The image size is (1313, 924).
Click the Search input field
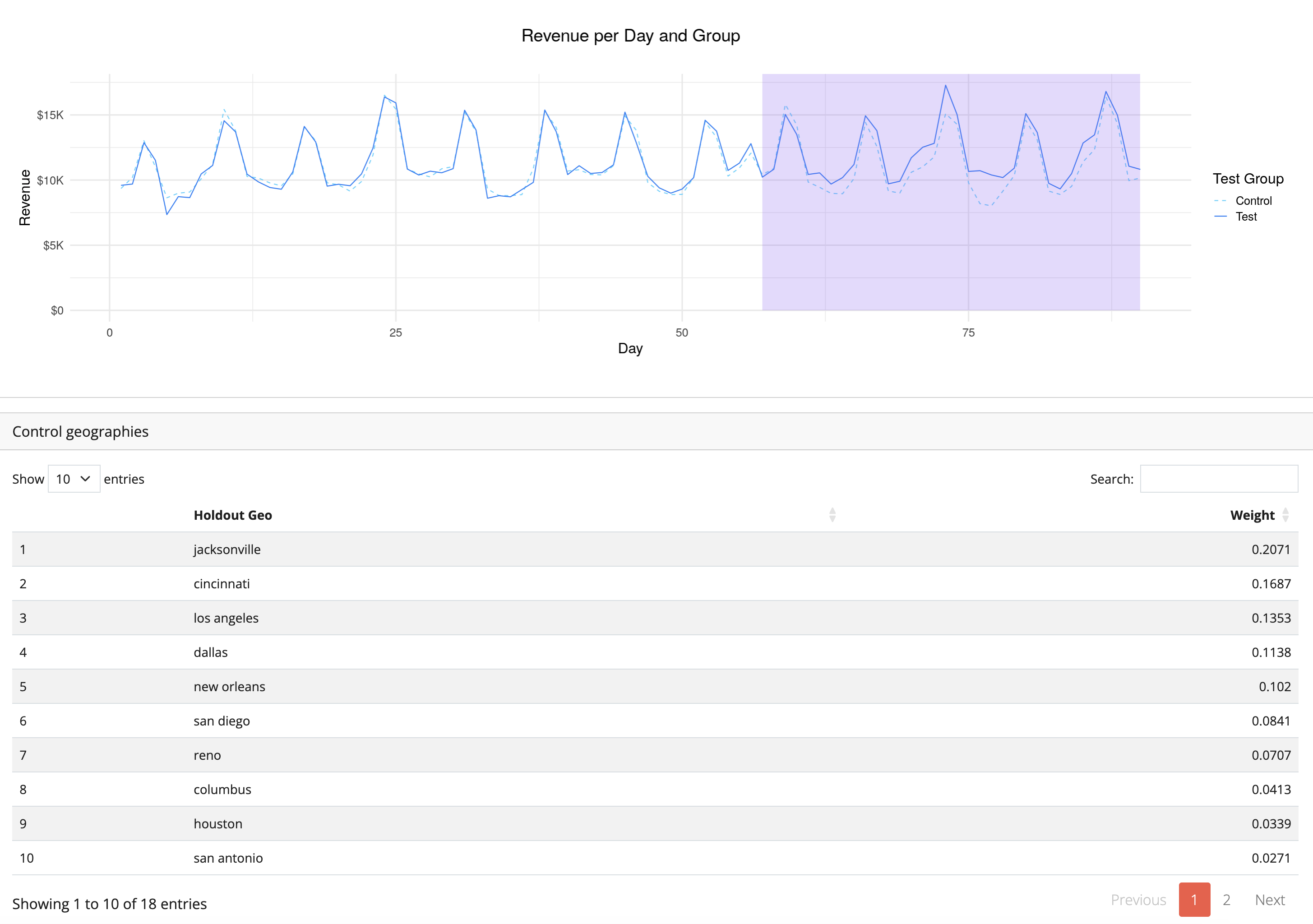click(x=1219, y=479)
